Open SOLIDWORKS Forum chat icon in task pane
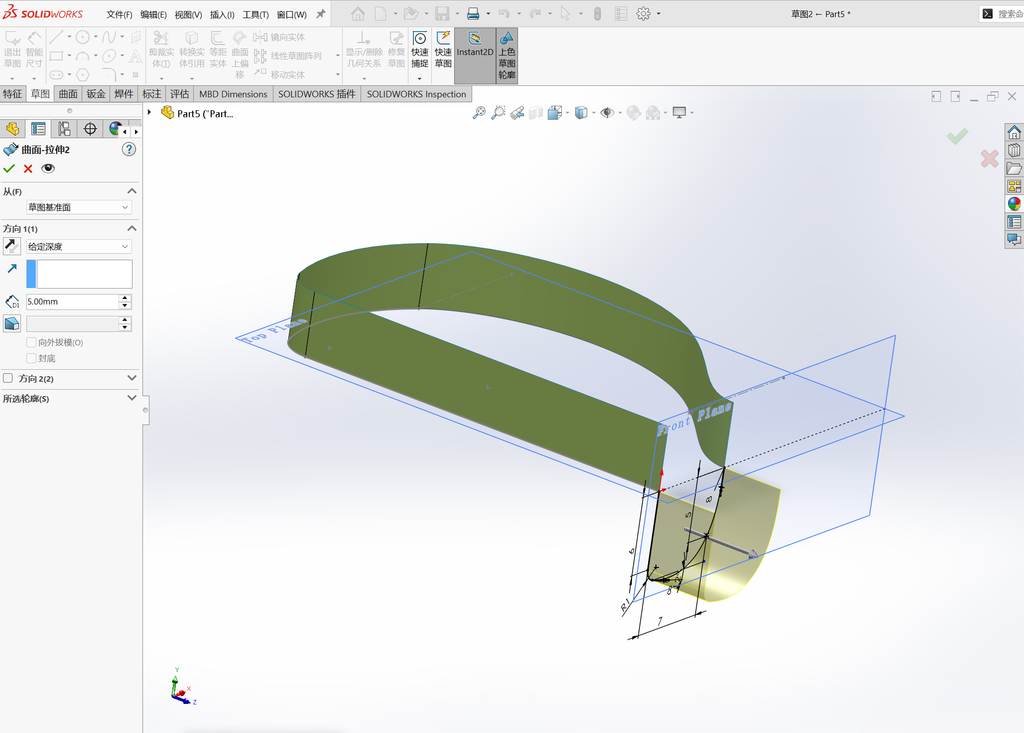Image resolution: width=1024 pixels, height=733 pixels. (x=1014, y=239)
